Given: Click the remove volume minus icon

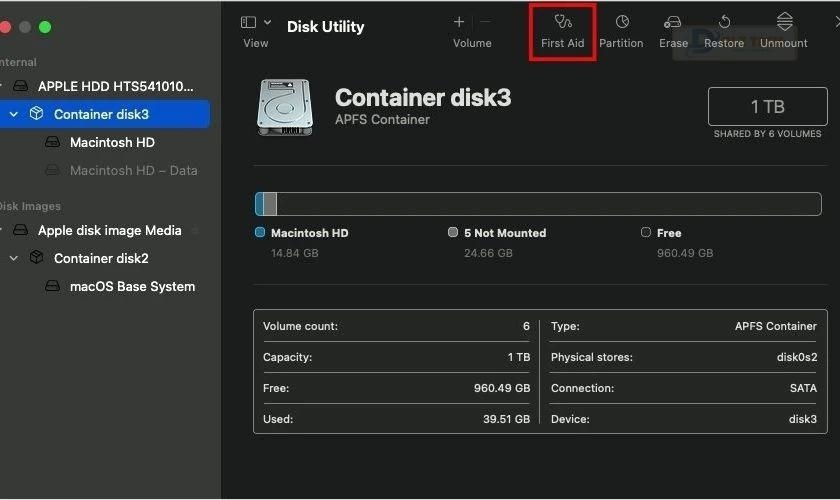Looking at the screenshot, I should tap(485, 22).
